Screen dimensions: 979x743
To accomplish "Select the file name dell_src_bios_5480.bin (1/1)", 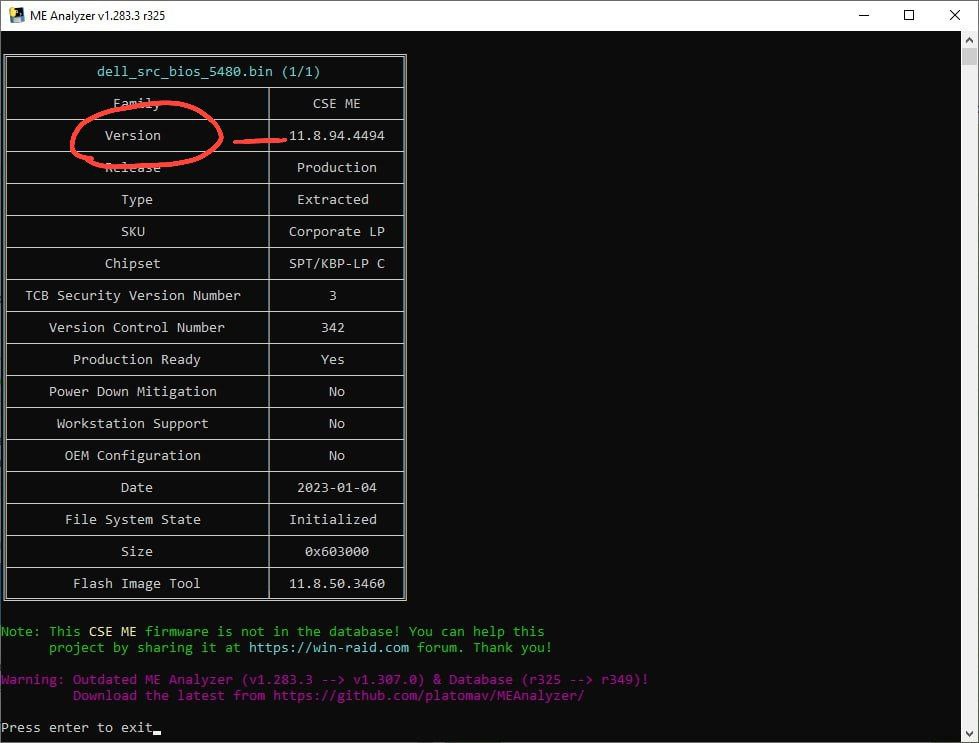I will [x=209, y=72].
